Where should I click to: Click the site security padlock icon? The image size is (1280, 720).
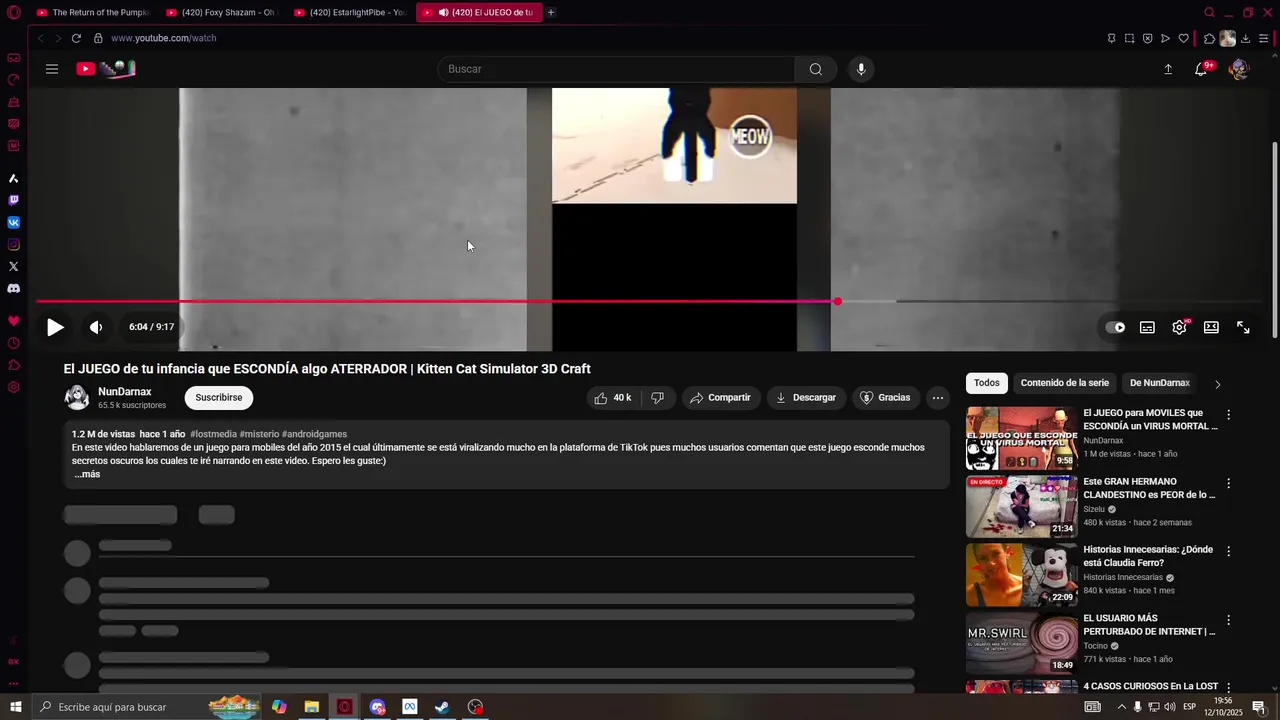tap(98, 38)
